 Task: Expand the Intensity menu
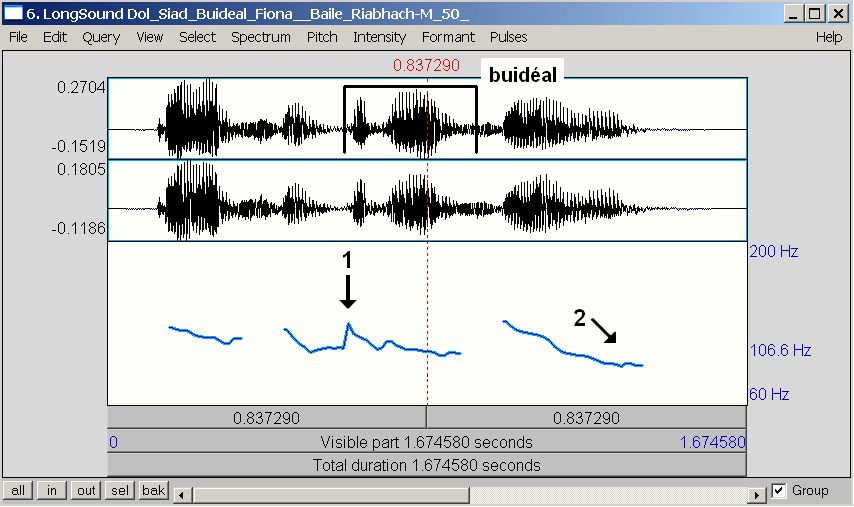[x=379, y=37]
